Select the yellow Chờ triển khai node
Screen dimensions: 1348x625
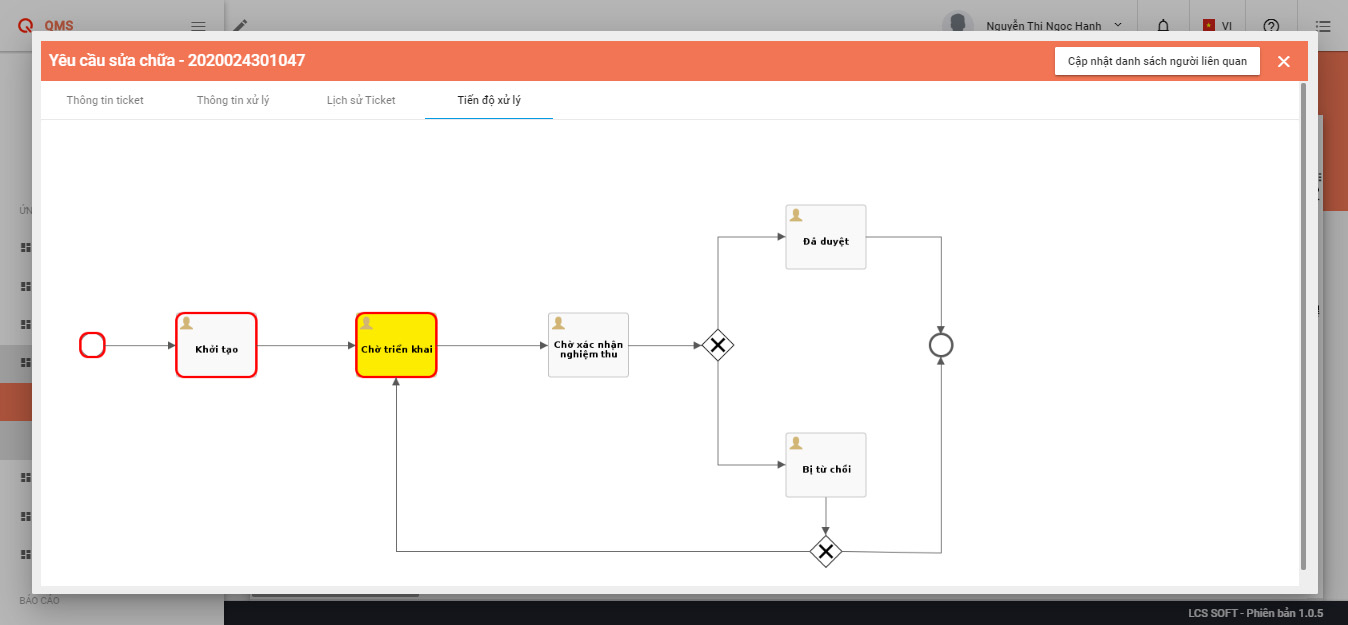(x=396, y=345)
